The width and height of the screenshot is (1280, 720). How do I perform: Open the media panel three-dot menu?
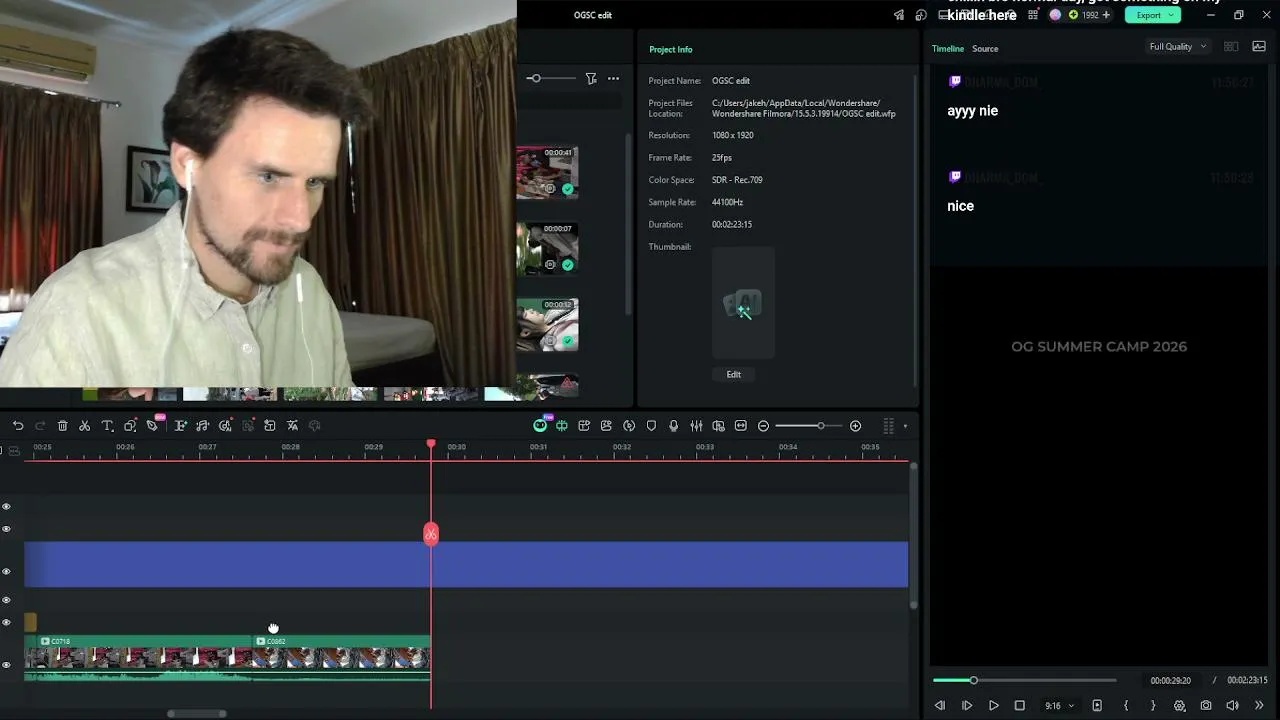(x=613, y=78)
